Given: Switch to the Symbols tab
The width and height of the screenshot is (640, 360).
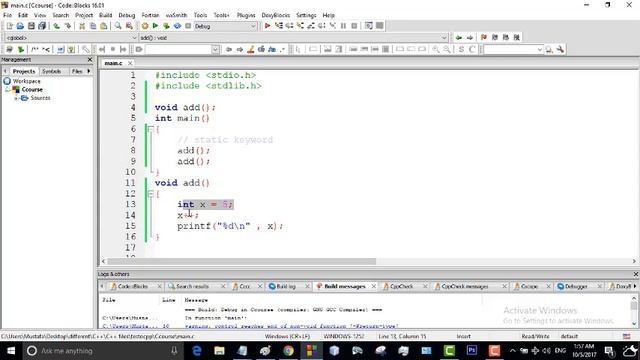Looking at the screenshot, I should tap(52, 71).
